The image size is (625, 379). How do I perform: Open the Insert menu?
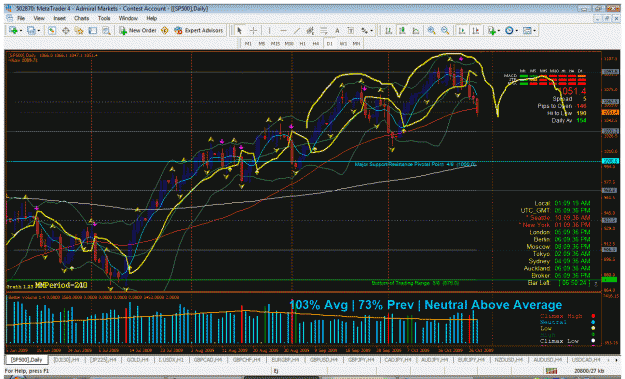[59, 18]
